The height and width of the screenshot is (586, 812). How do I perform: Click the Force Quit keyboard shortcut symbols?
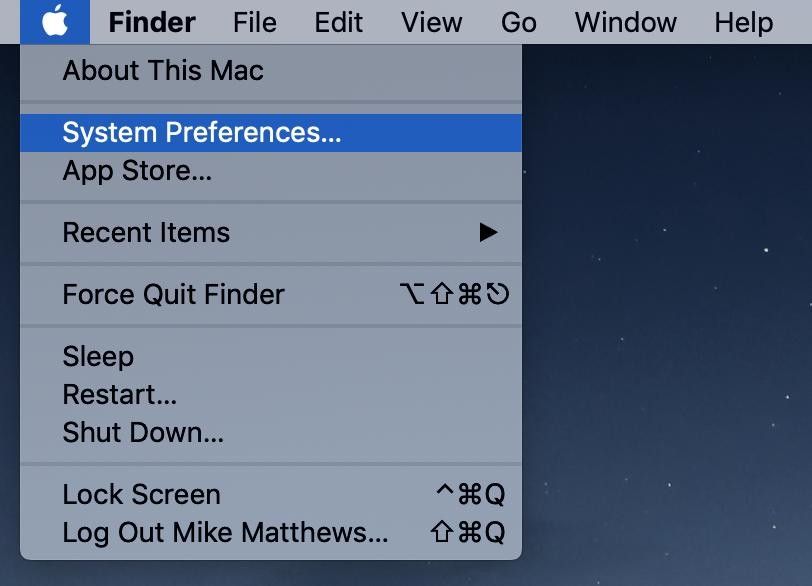pyautogui.click(x=453, y=295)
